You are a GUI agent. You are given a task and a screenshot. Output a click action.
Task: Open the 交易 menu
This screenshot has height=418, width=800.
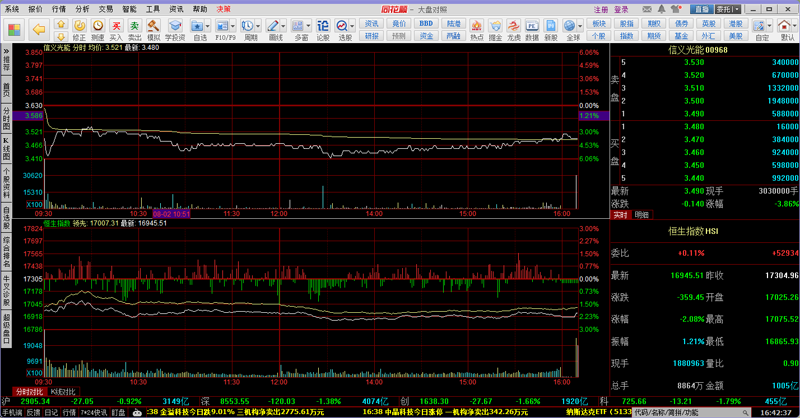pos(106,9)
